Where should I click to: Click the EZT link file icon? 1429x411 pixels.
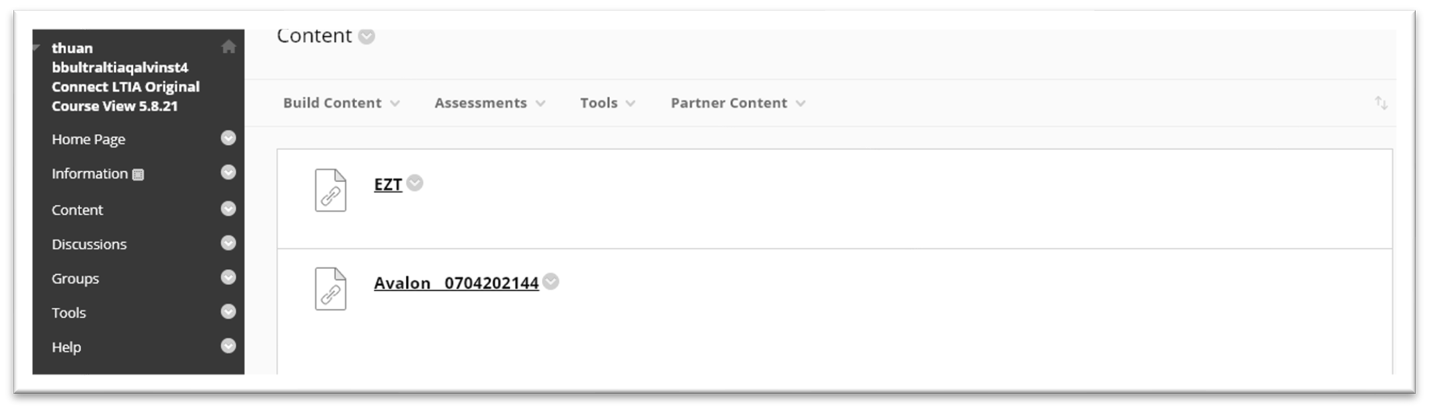[x=330, y=190]
